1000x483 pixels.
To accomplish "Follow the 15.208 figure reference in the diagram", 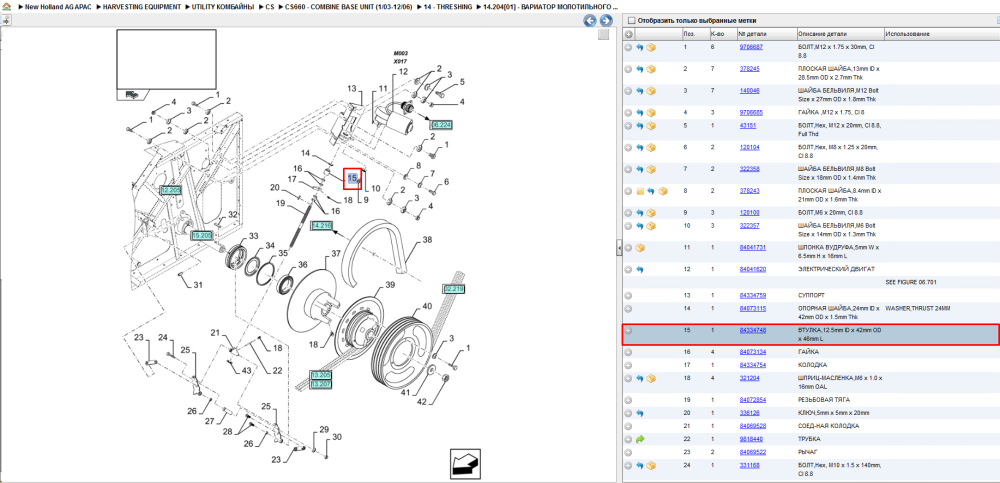I will [202, 235].
